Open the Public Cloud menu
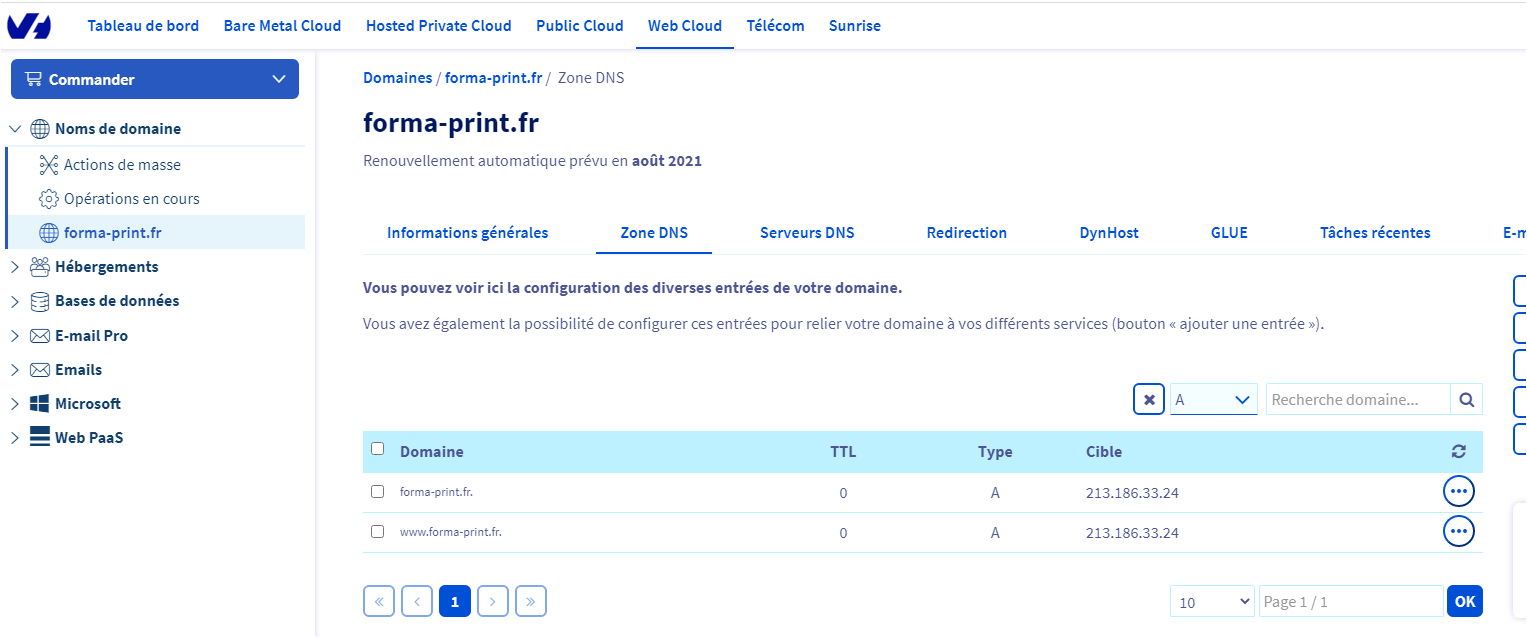This screenshot has height=638, width=1527. [x=579, y=26]
